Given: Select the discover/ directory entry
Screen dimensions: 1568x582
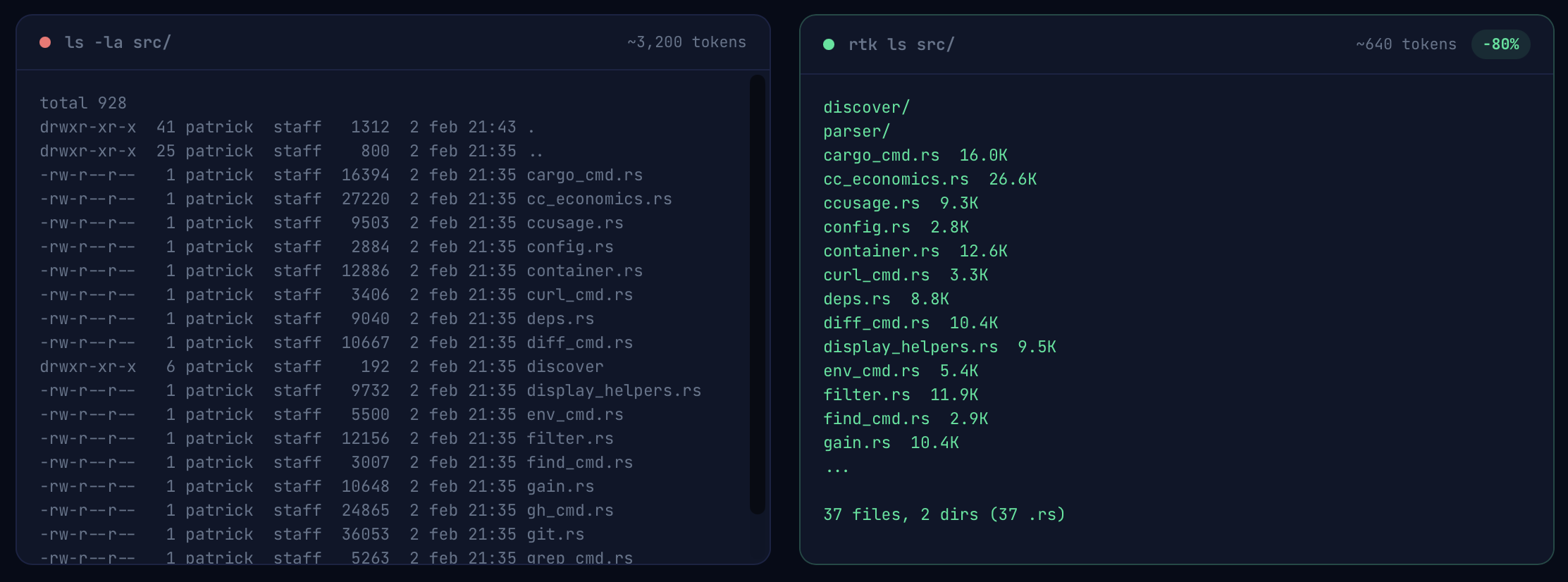Looking at the screenshot, I should [866, 108].
